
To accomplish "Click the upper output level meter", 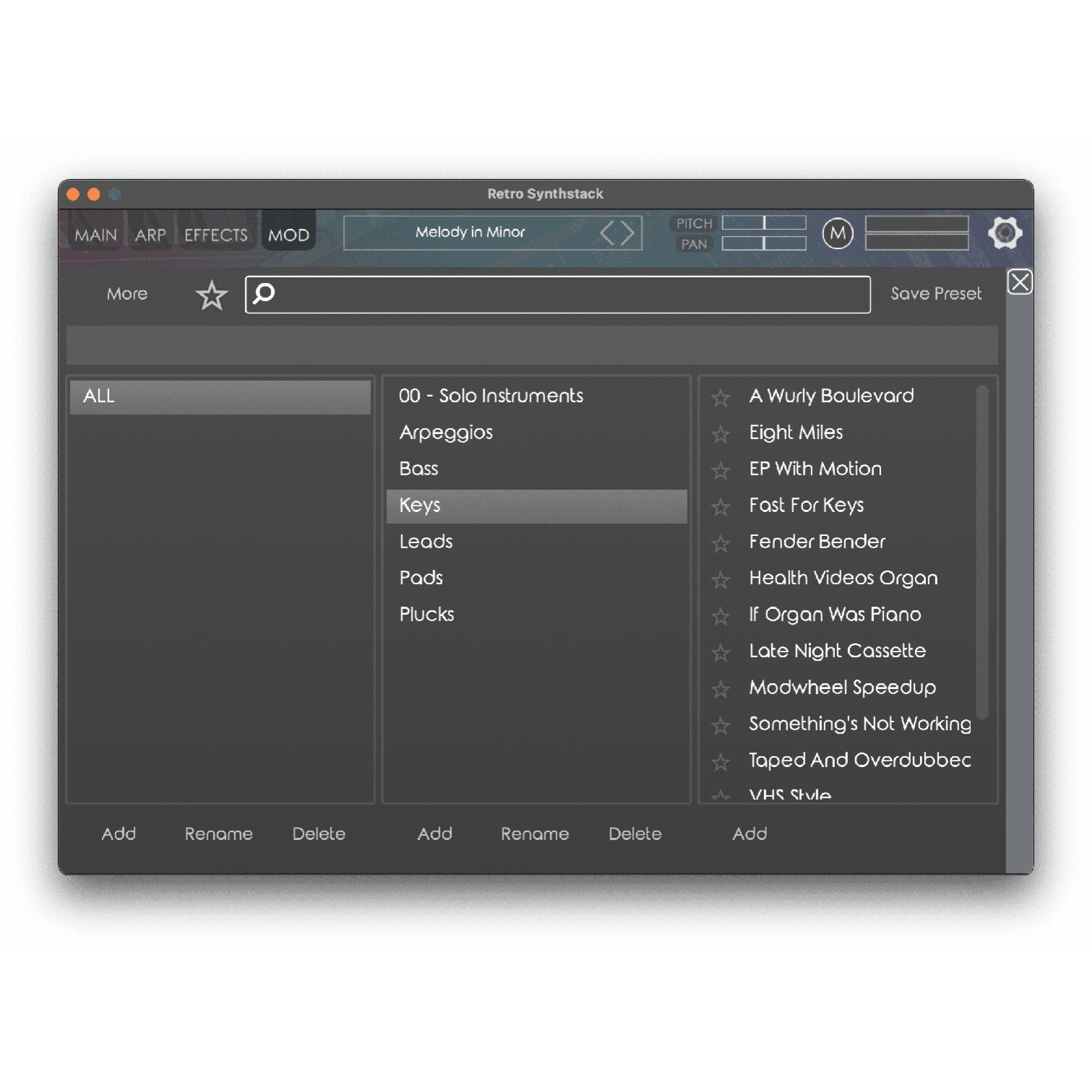I will (917, 224).
